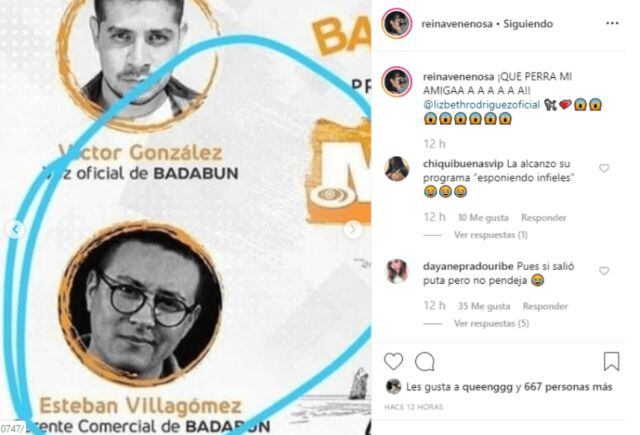
Task: Open chiquibuenasvip's profile avatar
Action: click(x=396, y=169)
